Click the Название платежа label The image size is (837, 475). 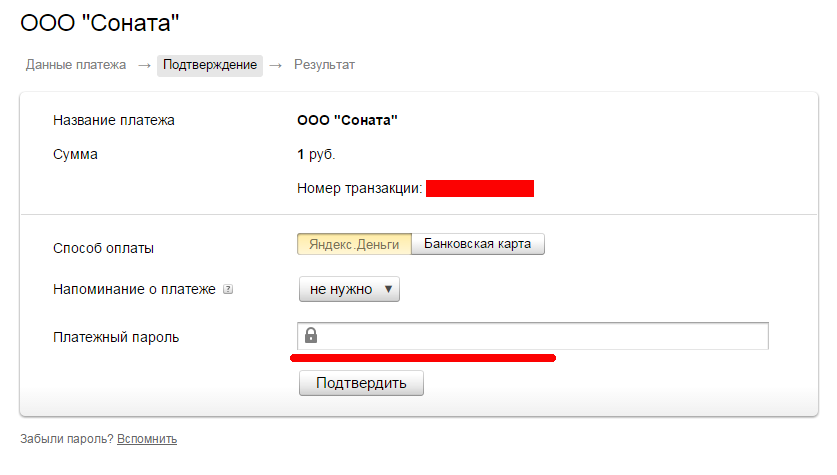pos(114,121)
